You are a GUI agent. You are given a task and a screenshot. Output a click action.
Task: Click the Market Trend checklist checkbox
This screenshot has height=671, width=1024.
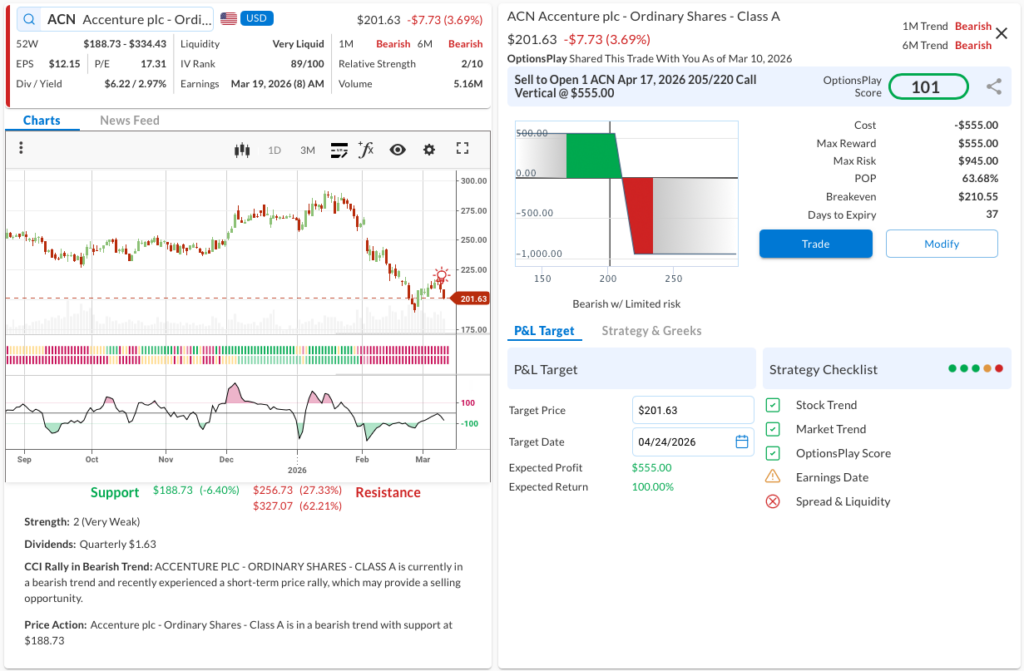click(x=773, y=429)
